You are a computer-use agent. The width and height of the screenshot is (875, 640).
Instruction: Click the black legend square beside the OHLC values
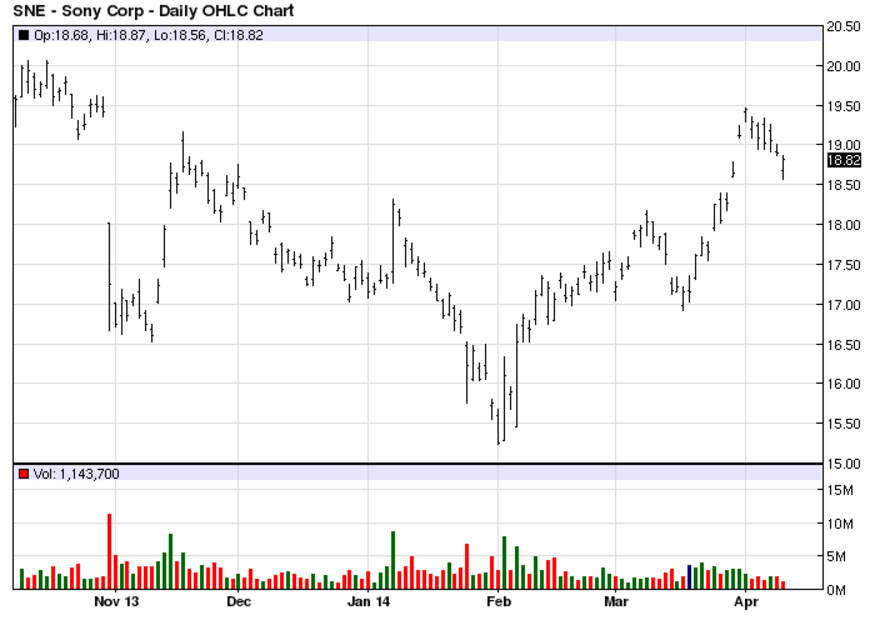coord(23,35)
